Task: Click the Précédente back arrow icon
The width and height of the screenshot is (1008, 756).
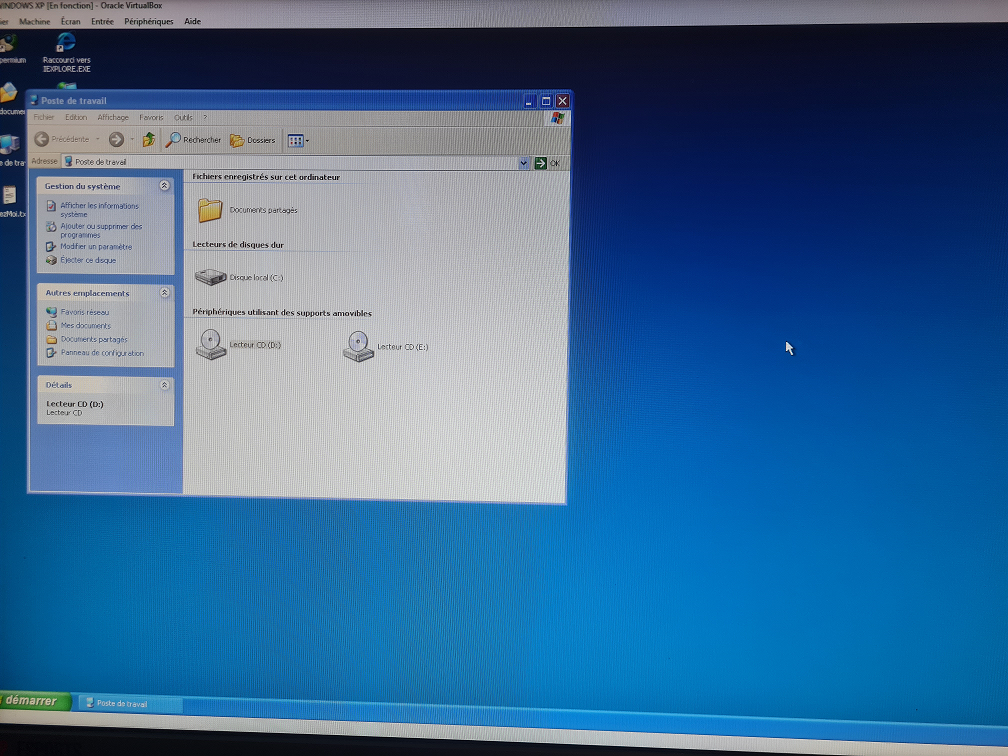Action: point(42,139)
